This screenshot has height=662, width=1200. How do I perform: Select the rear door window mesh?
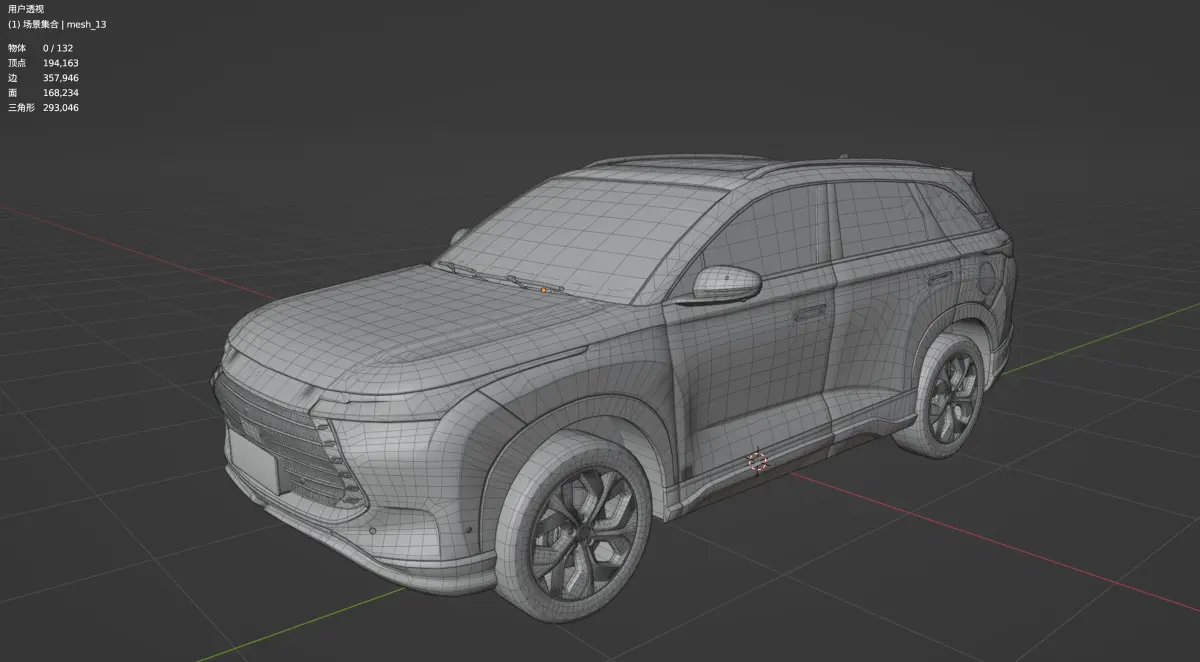click(880, 220)
